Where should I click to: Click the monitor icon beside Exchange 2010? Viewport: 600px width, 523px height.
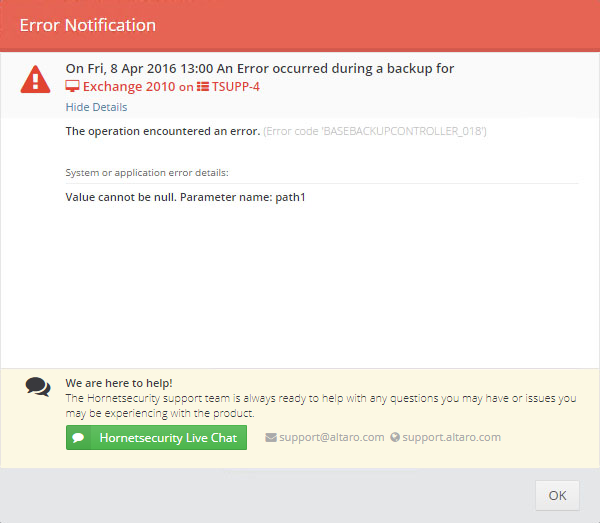pyautogui.click(x=72, y=86)
